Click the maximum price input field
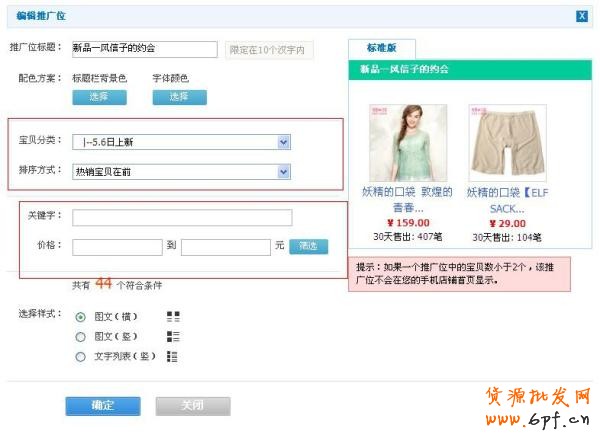This screenshot has width=600, height=441. (x=226, y=246)
